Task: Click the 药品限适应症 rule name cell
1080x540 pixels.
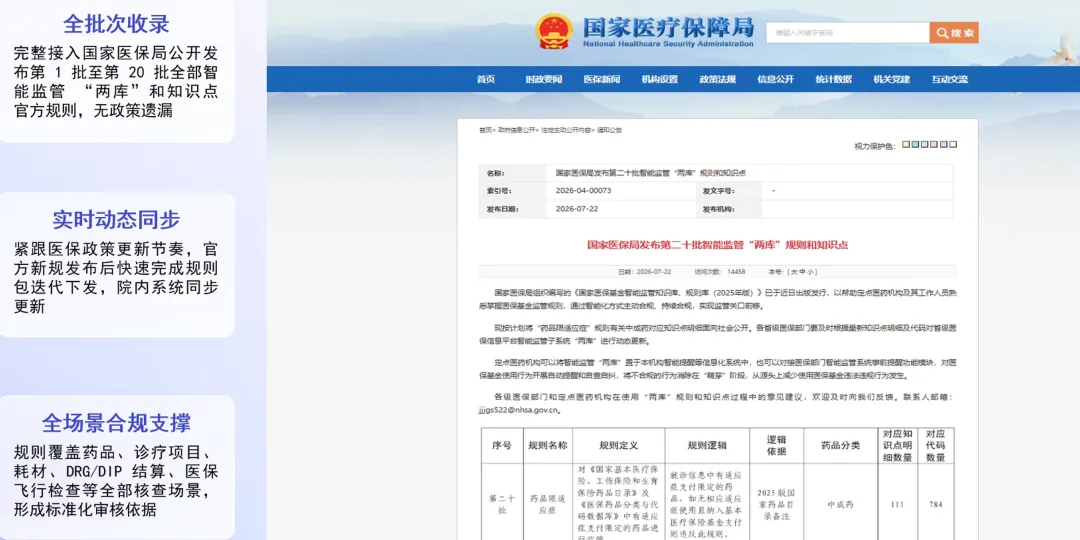Action: pos(548,504)
